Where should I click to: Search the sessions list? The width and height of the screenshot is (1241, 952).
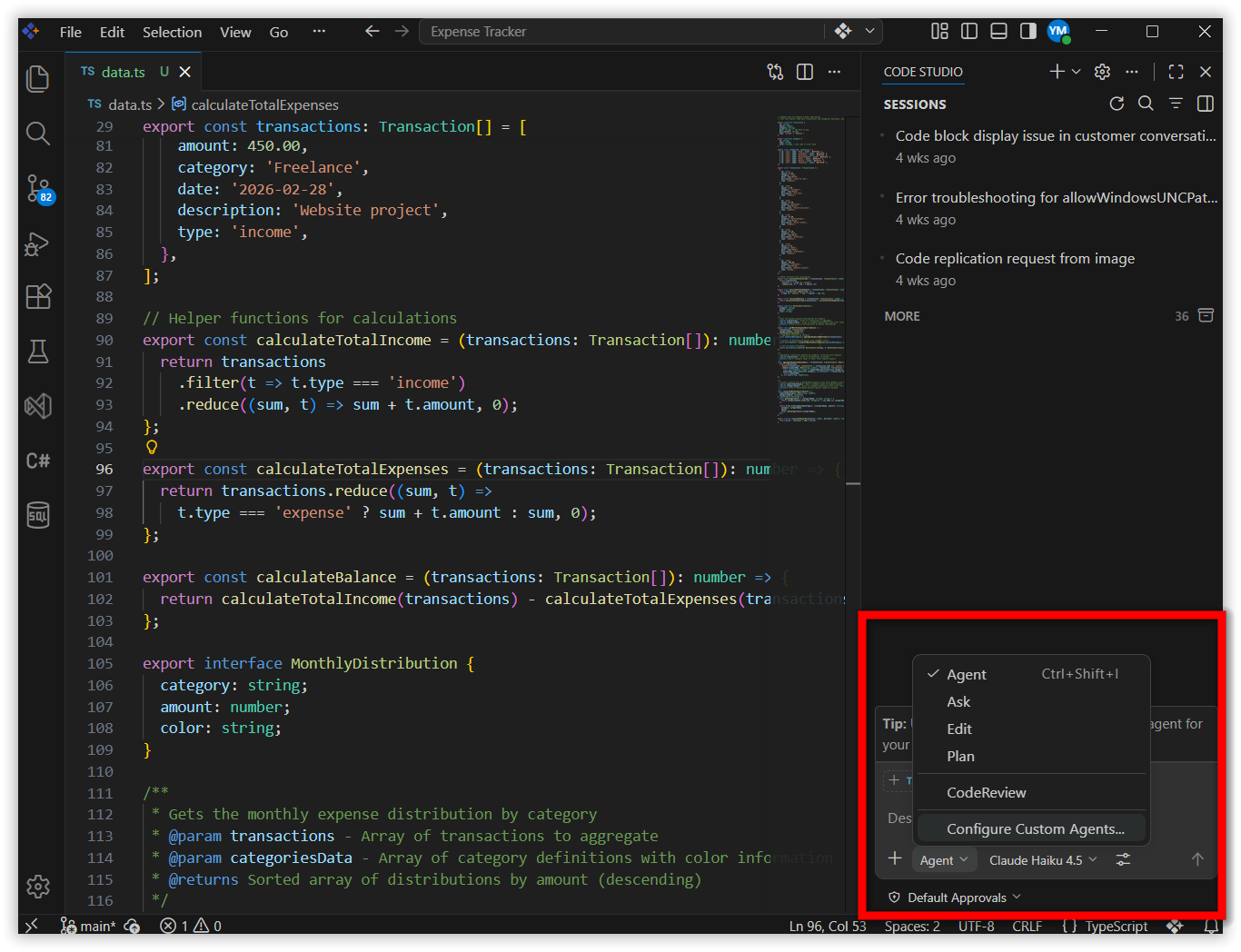click(1146, 104)
